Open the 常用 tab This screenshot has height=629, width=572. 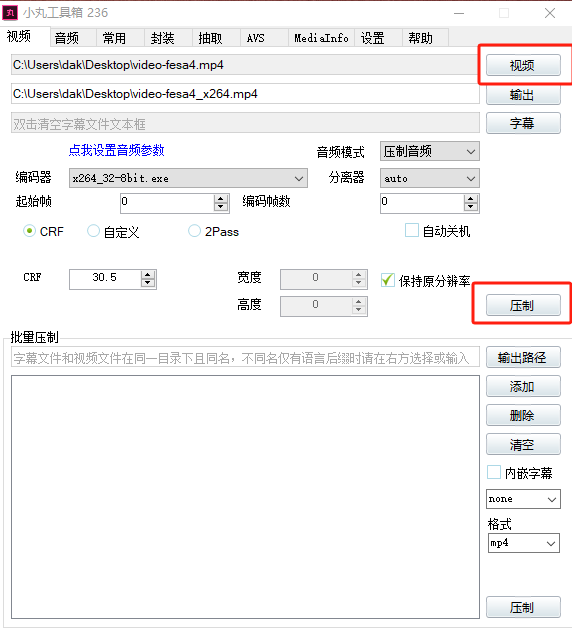pyautogui.click(x=120, y=38)
